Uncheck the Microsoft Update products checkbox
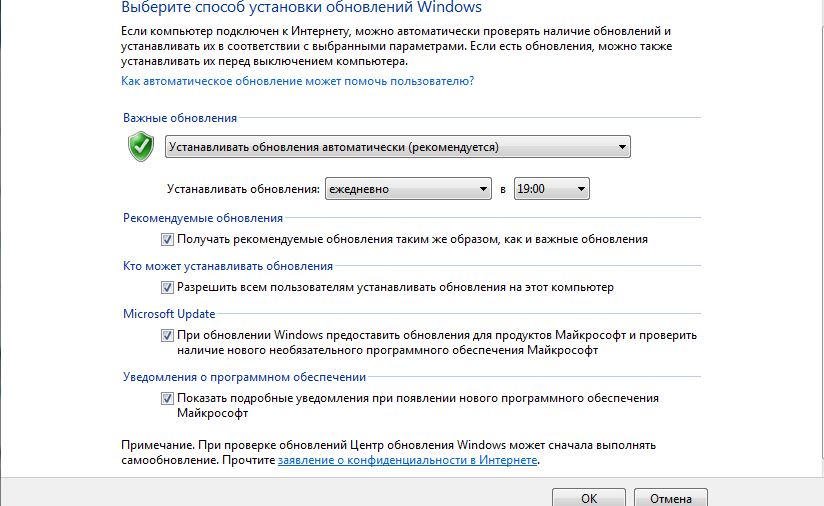824x506 pixels. [x=167, y=335]
